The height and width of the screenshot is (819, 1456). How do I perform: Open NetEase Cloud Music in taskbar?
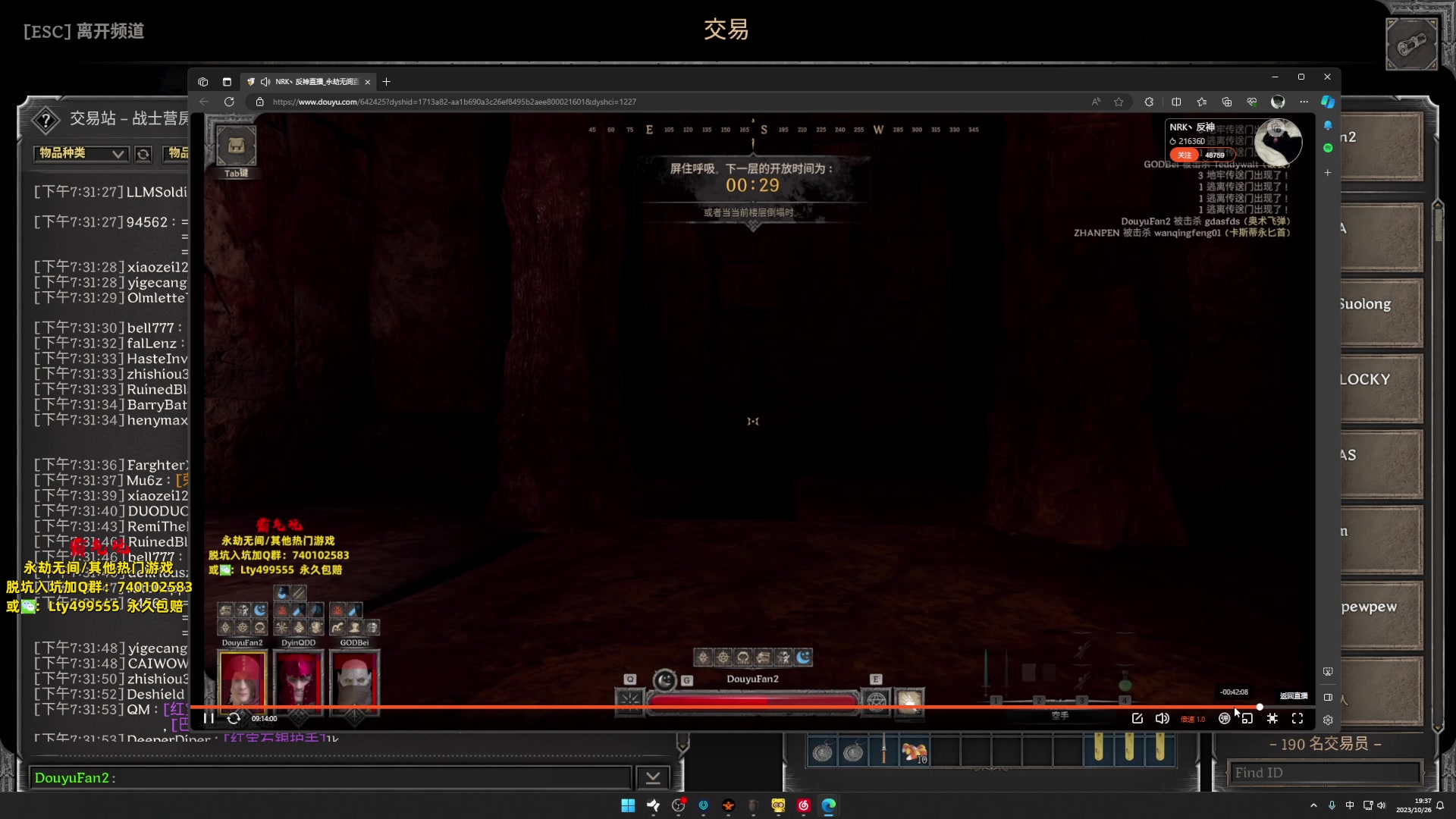tap(804, 805)
